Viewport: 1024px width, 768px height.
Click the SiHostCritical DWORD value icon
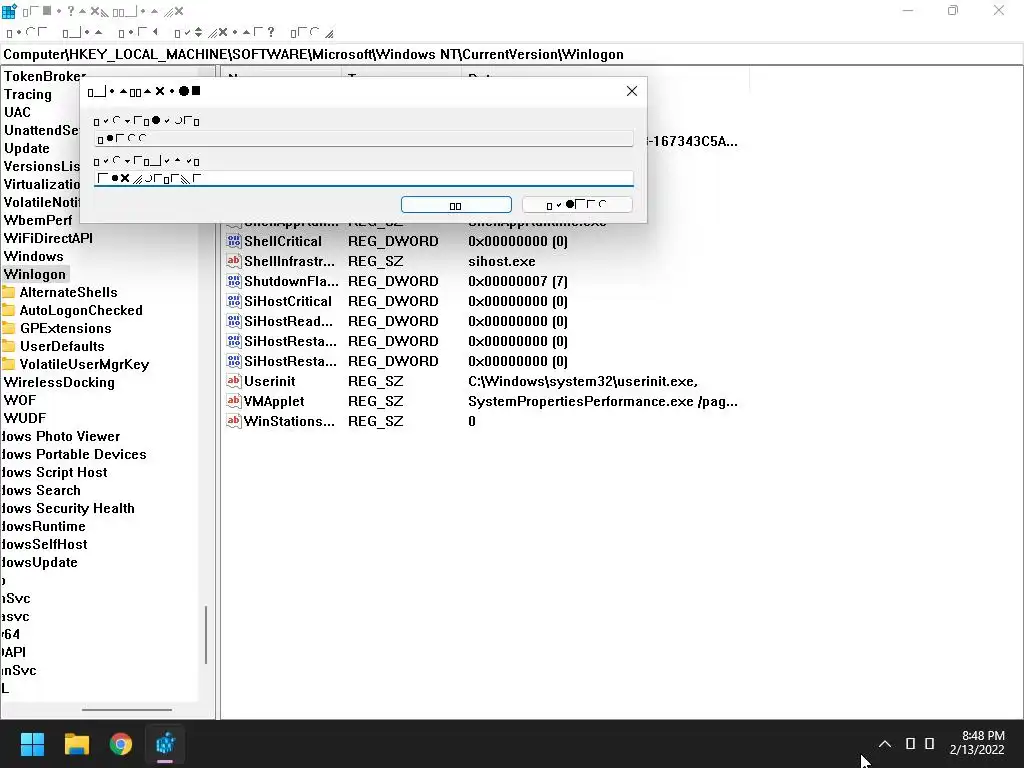pyautogui.click(x=233, y=301)
